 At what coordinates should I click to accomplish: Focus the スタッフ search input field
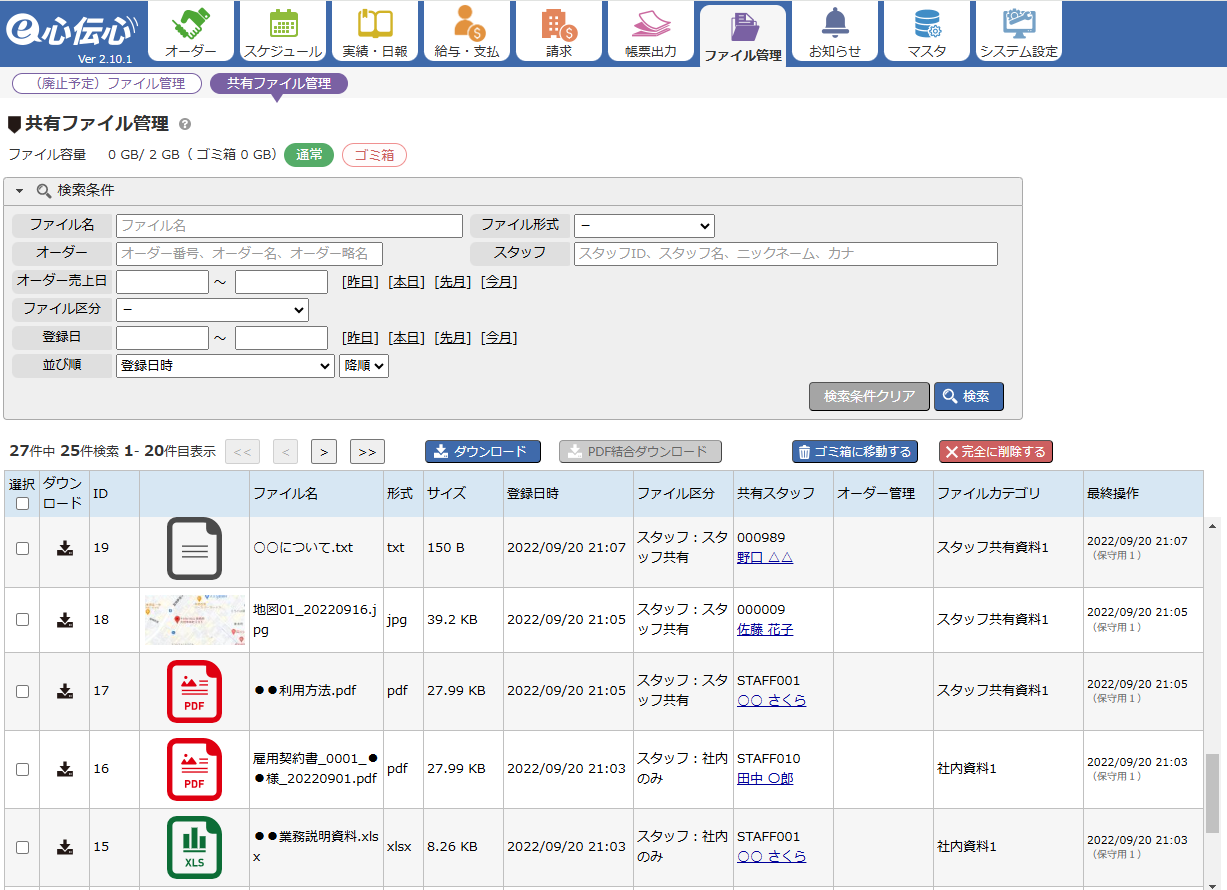(786, 254)
